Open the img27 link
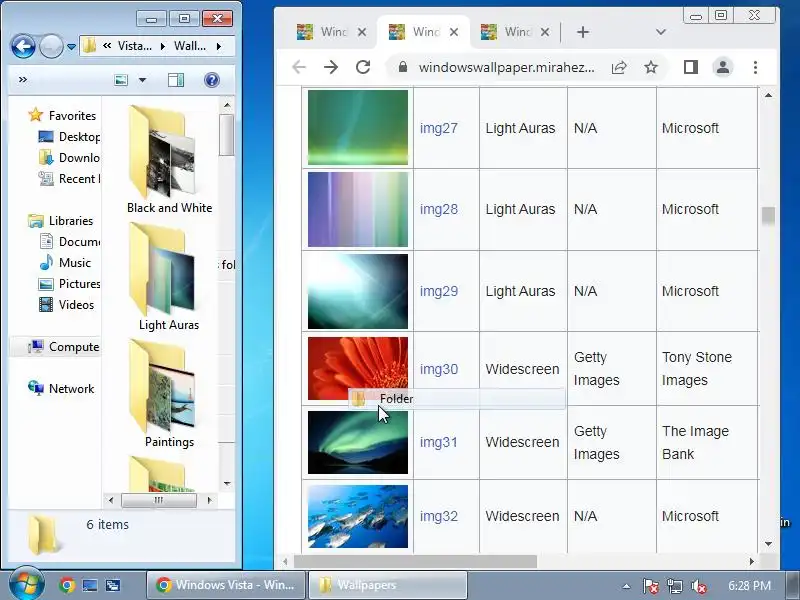This screenshot has height=600, width=800. [439, 128]
